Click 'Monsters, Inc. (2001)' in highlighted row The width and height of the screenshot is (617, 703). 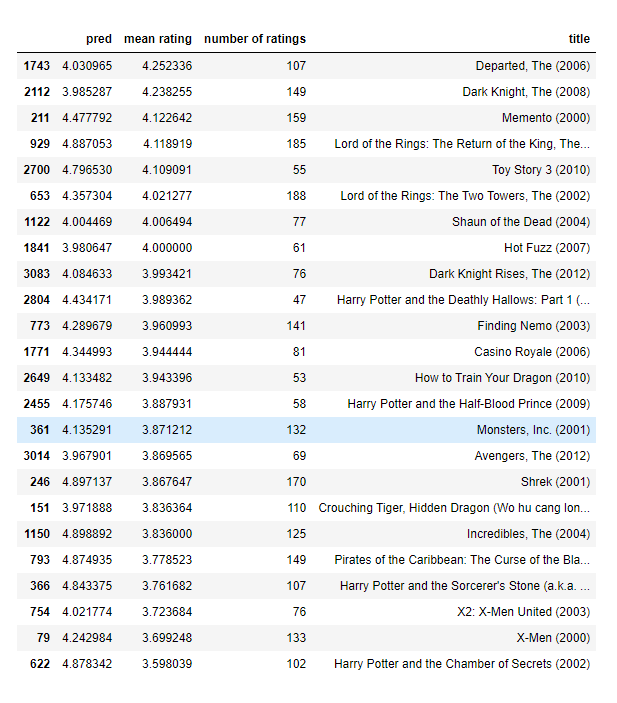(534, 430)
